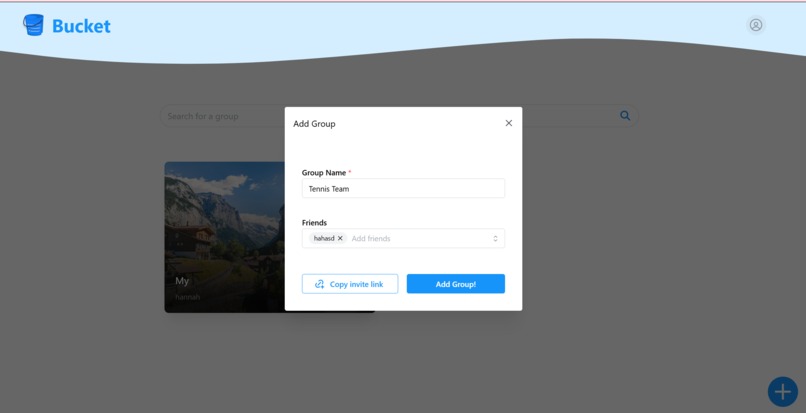The height and width of the screenshot is (413, 806).
Task: Expand the Friends selector arrows
Action: 495,239
